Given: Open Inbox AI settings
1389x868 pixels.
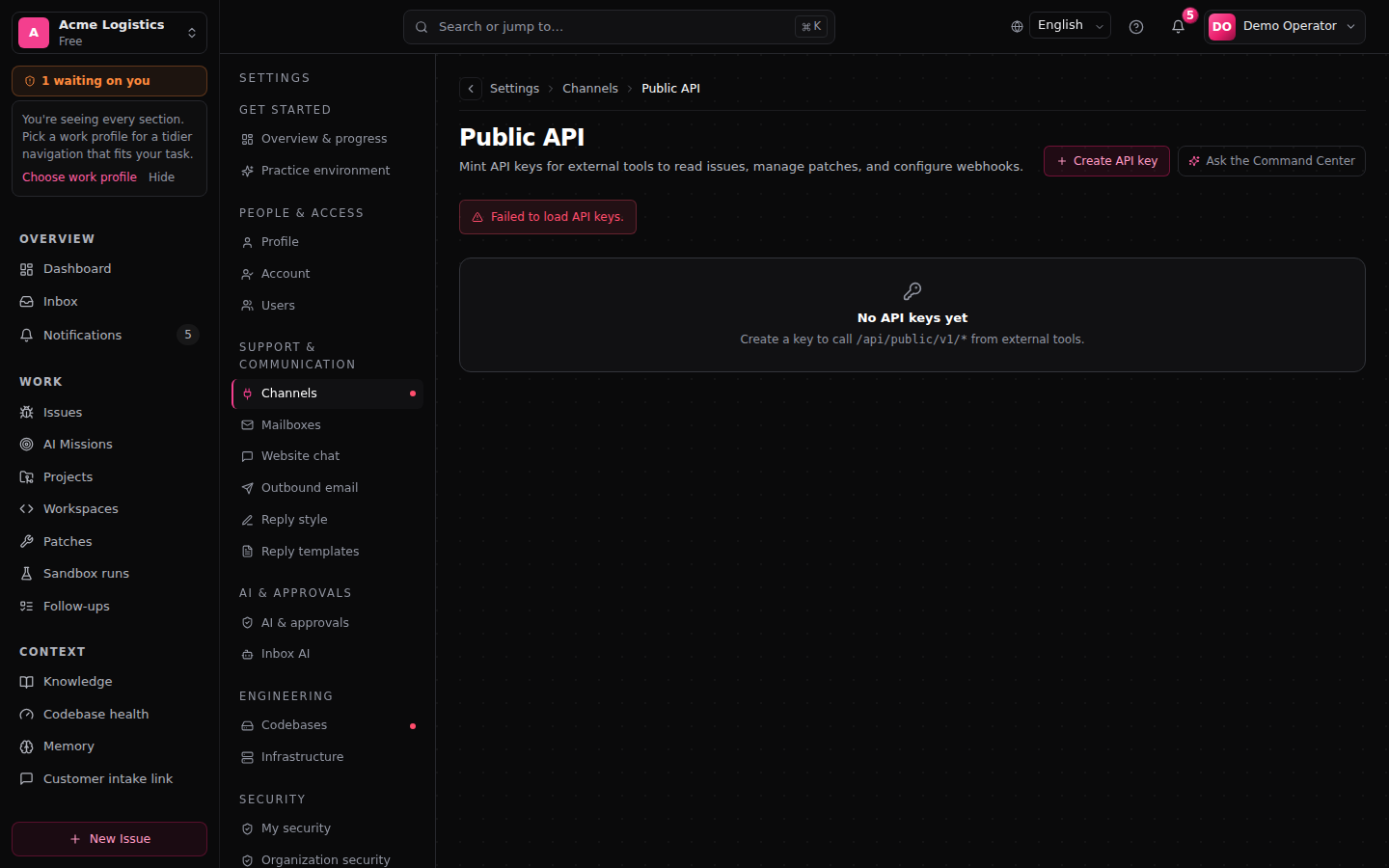Looking at the screenshot, I should [x=328, y=654].
